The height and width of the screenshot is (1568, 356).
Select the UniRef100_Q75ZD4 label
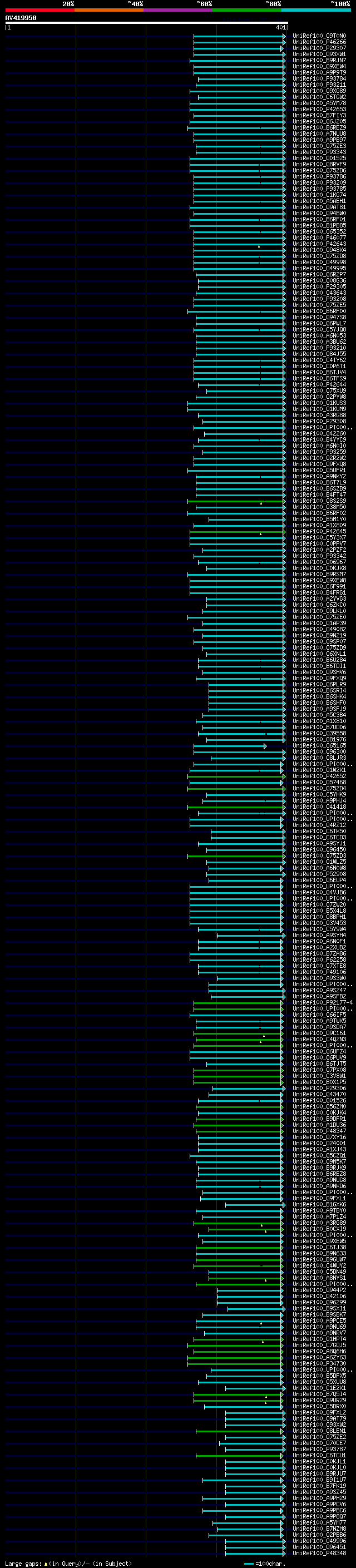coord(319,788)
